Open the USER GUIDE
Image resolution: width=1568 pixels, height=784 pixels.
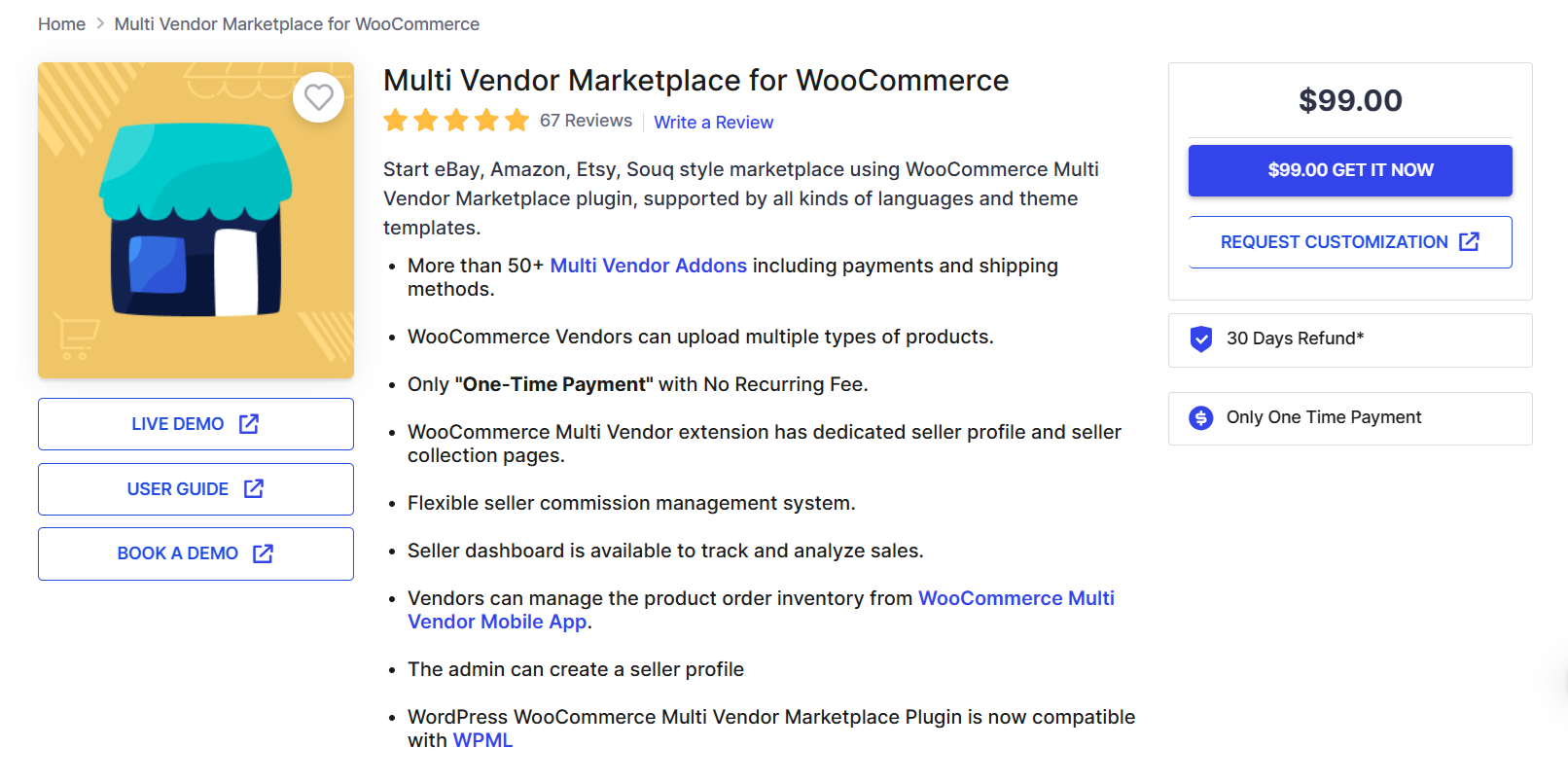[195, 488]
